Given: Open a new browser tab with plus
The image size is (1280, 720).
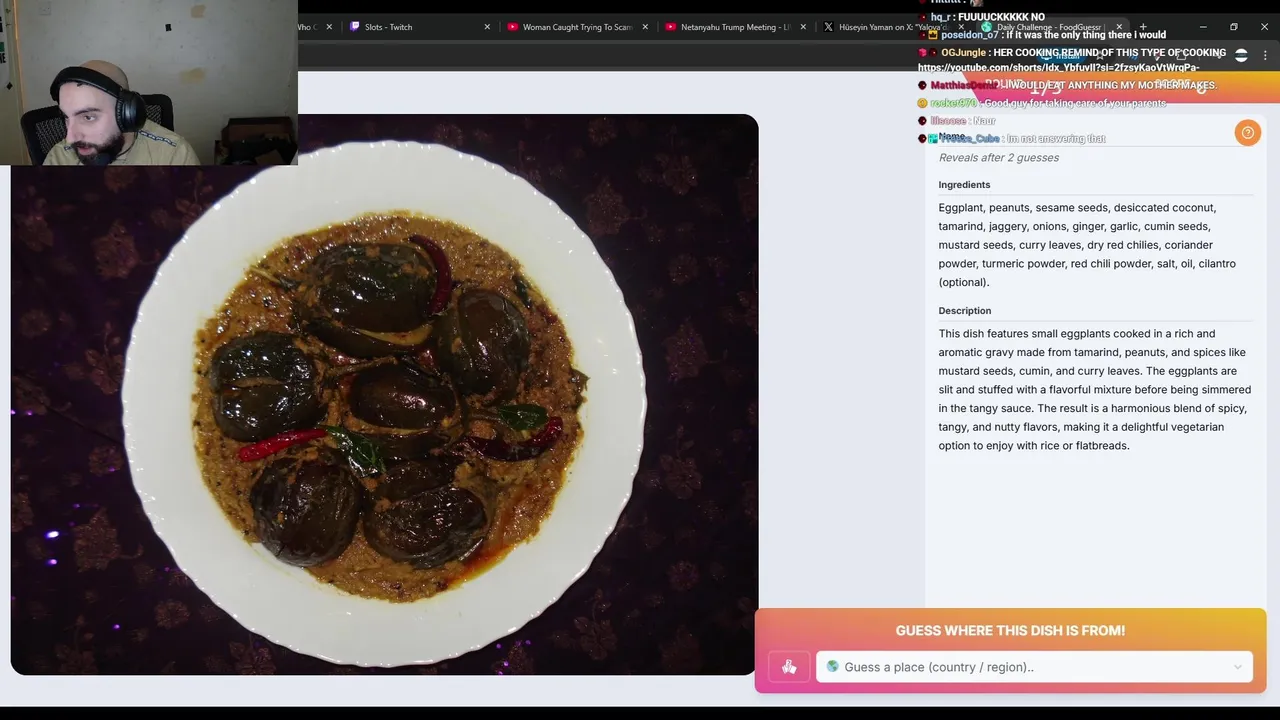Looking at the screenshot, I should pos(1143,27).
